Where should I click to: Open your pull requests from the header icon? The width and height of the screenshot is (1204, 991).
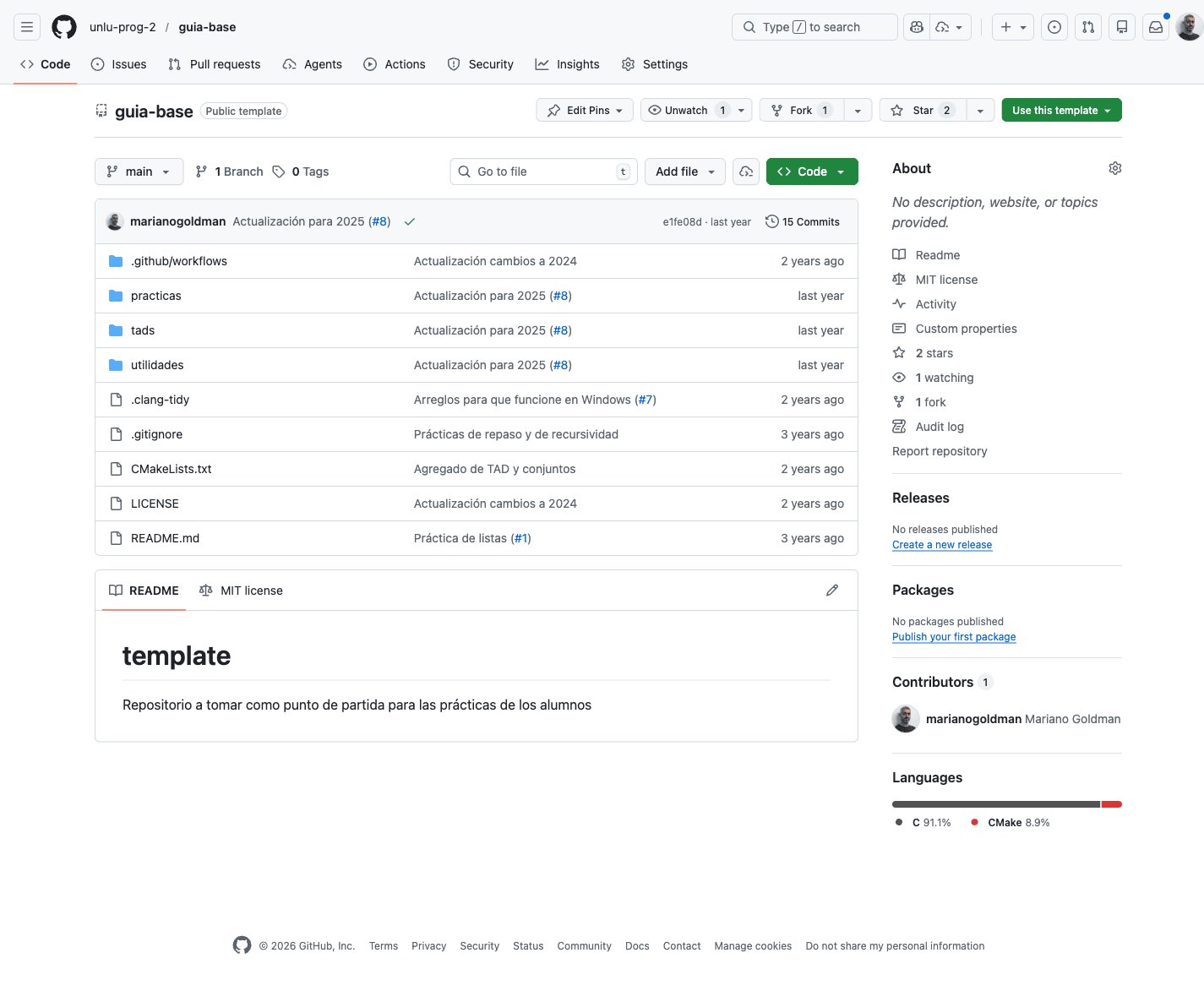[x=1087, y=26]
